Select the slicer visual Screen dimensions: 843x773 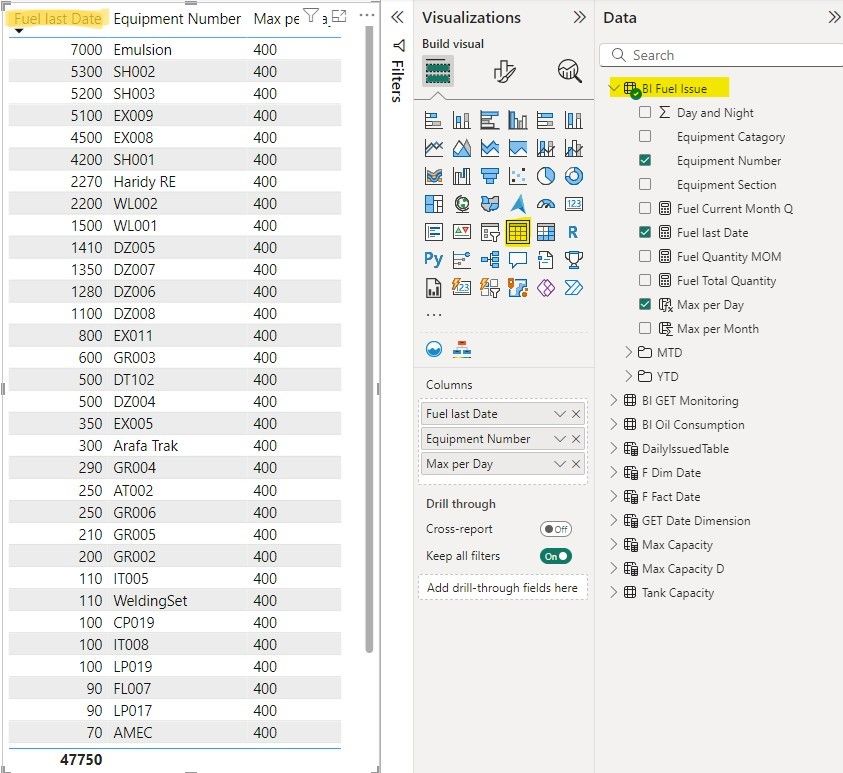(489, 232)
